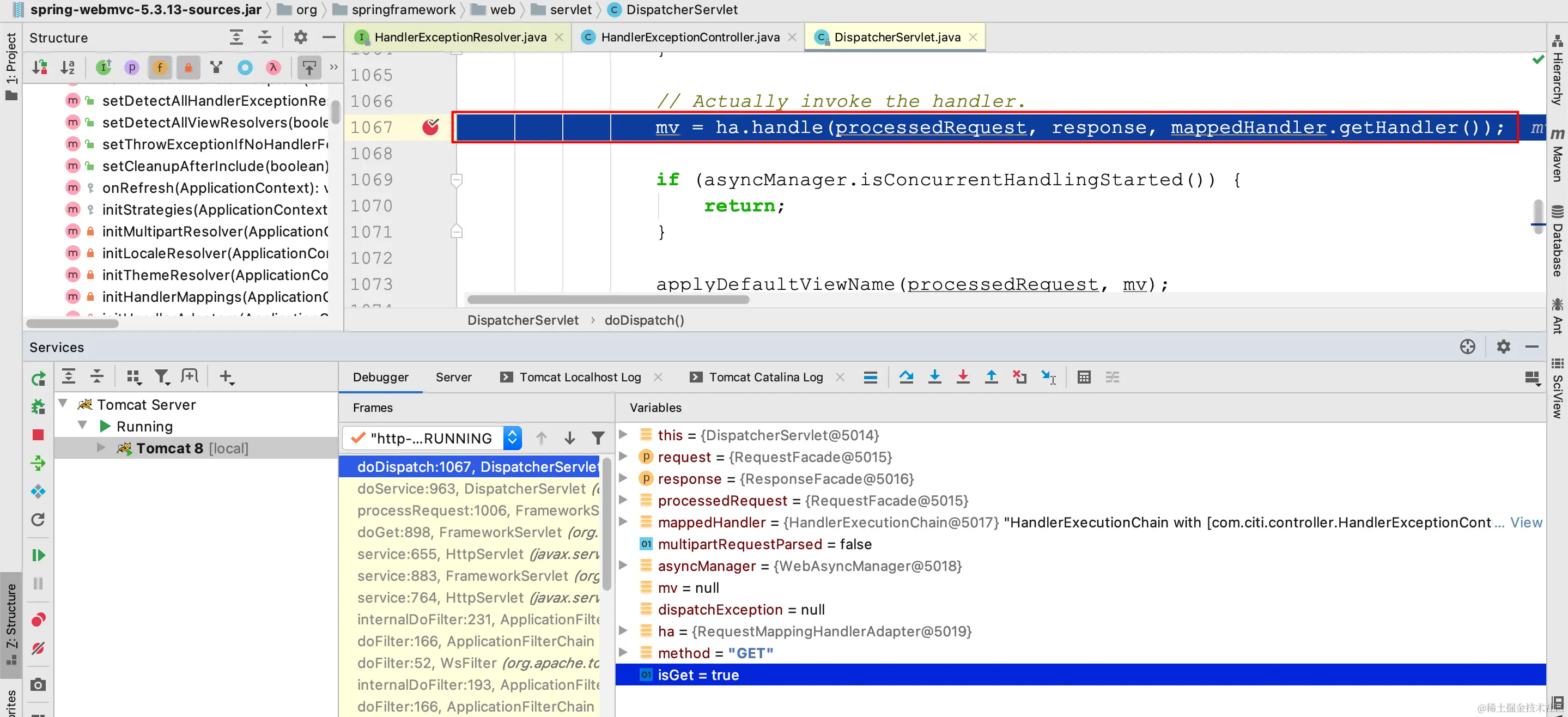Expand the mappedHandler variable node

coord(623,522)
